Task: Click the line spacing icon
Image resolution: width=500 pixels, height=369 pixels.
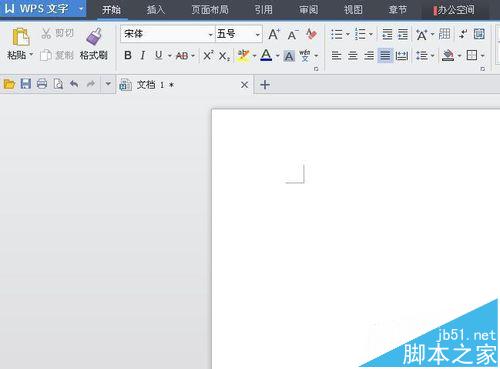Action: (422, 55)
